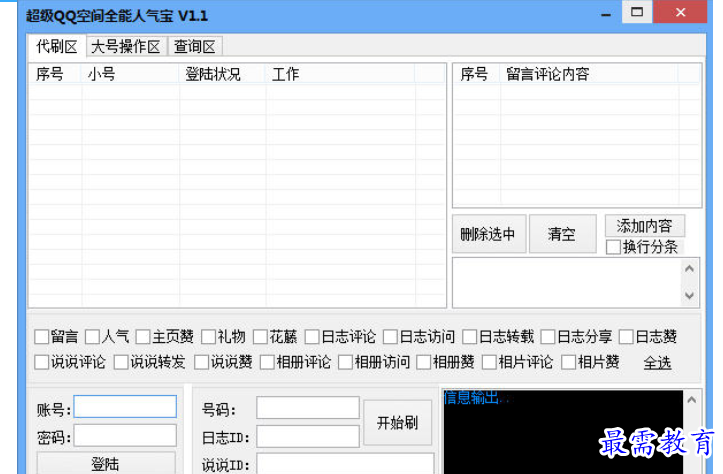
Task: Check the 说说转发 checkbox
Action: pyautogui.click(x=121, y=362)
